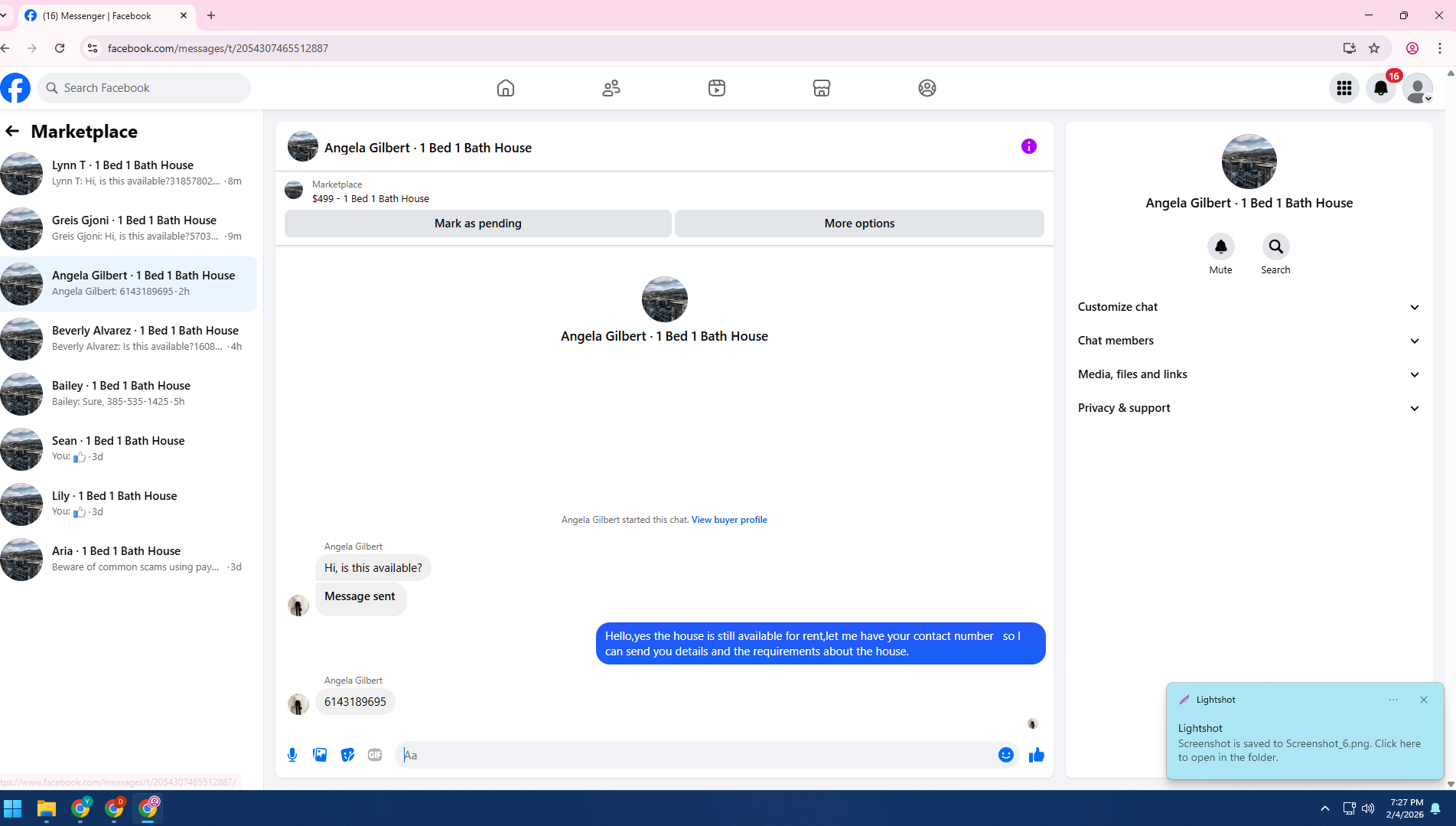Open the $499 - 1 Bed 1 Bath House listing
The image size is (1456, 826).
coord(370,198)
